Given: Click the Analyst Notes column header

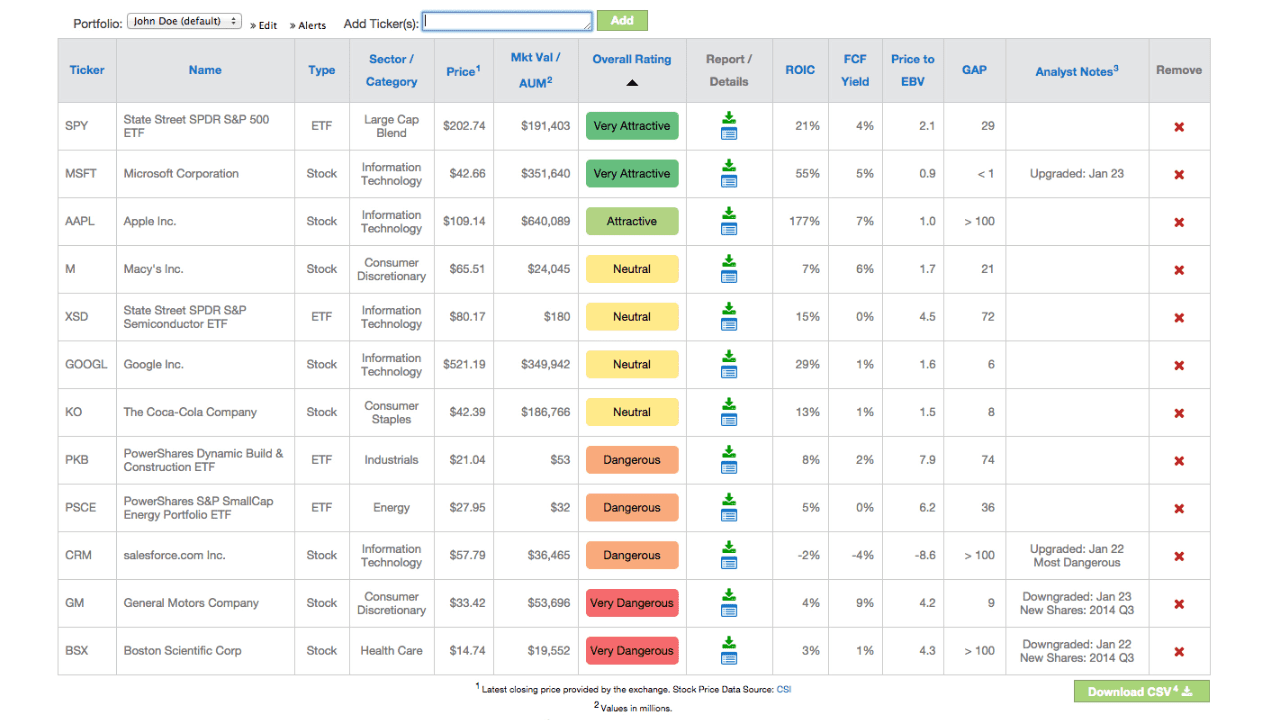Looking at the screenshot, I should click(x=1077, y=71).
